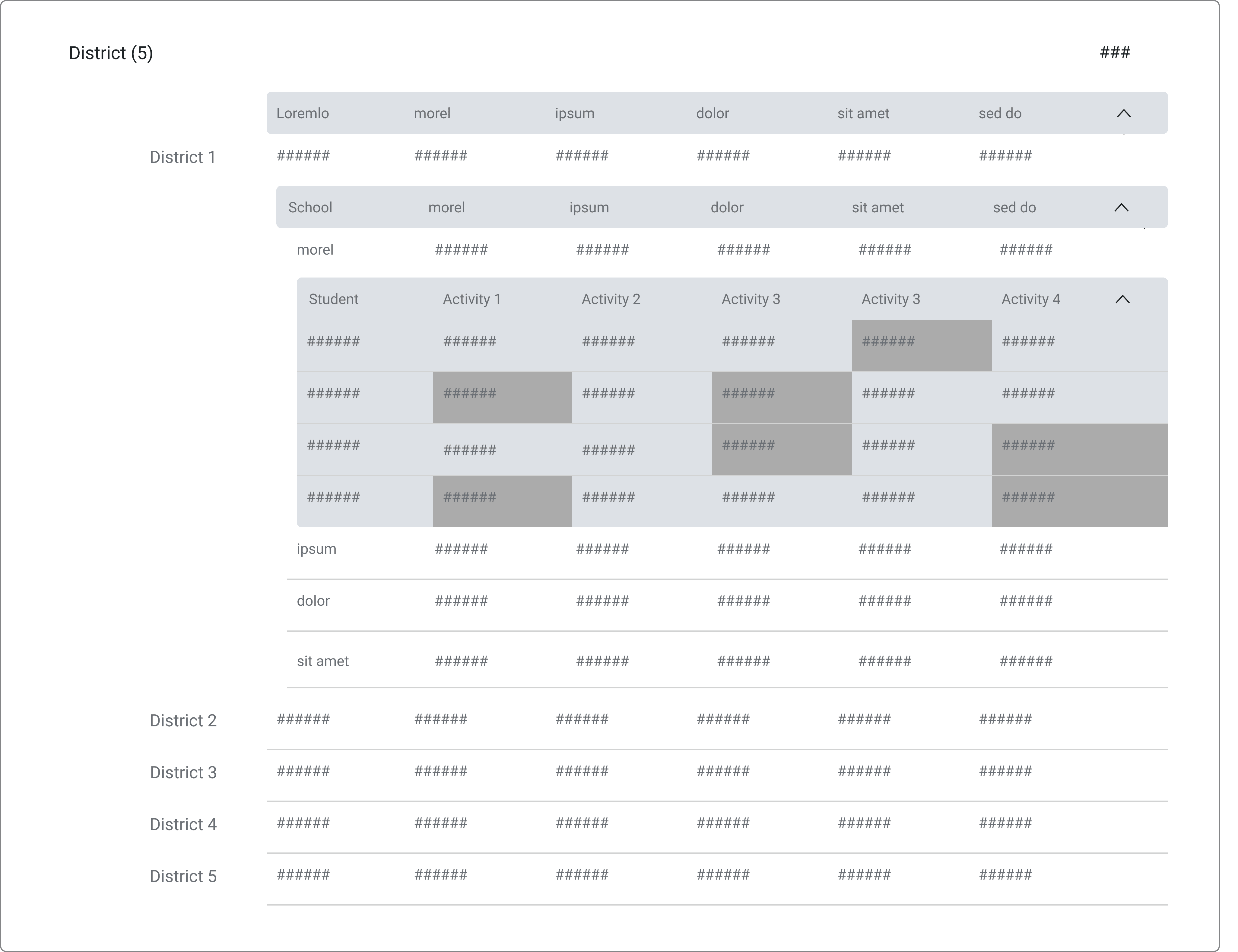Click the Activity 1 column header
Image resolution: width=1238 pixels, height=952 pixels.
[471, 299]
